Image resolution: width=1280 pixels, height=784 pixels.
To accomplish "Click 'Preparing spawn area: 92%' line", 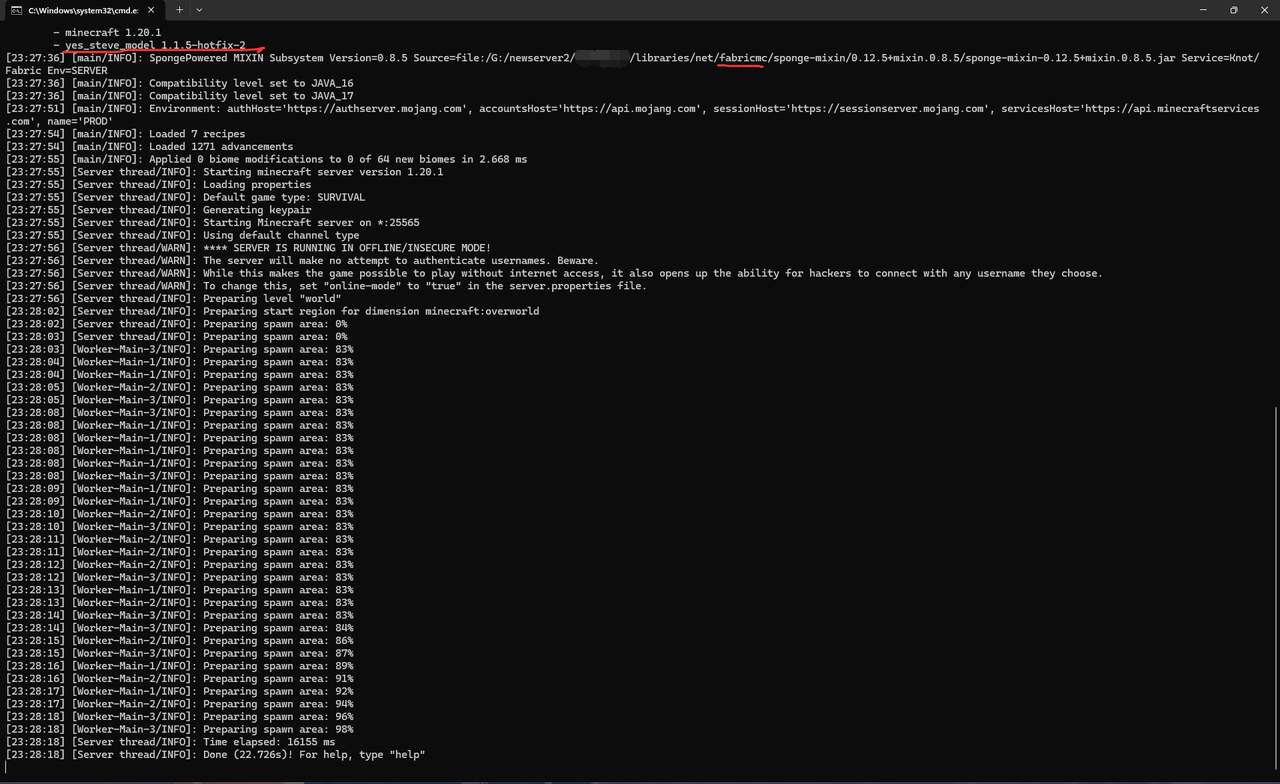I will pos(179,692).
